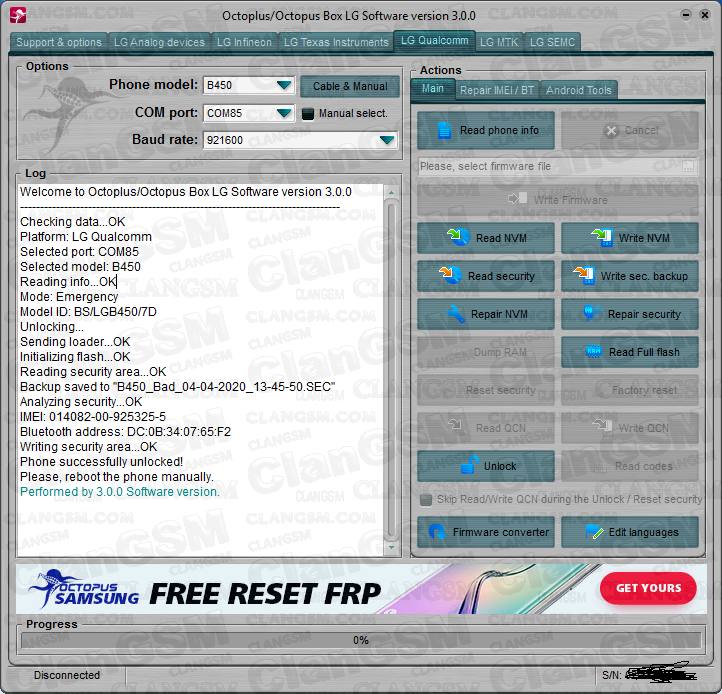The image size is (722, 694).
Task: Click the 'Phone successfully unlocked!' log line
Action: (101, 461)
